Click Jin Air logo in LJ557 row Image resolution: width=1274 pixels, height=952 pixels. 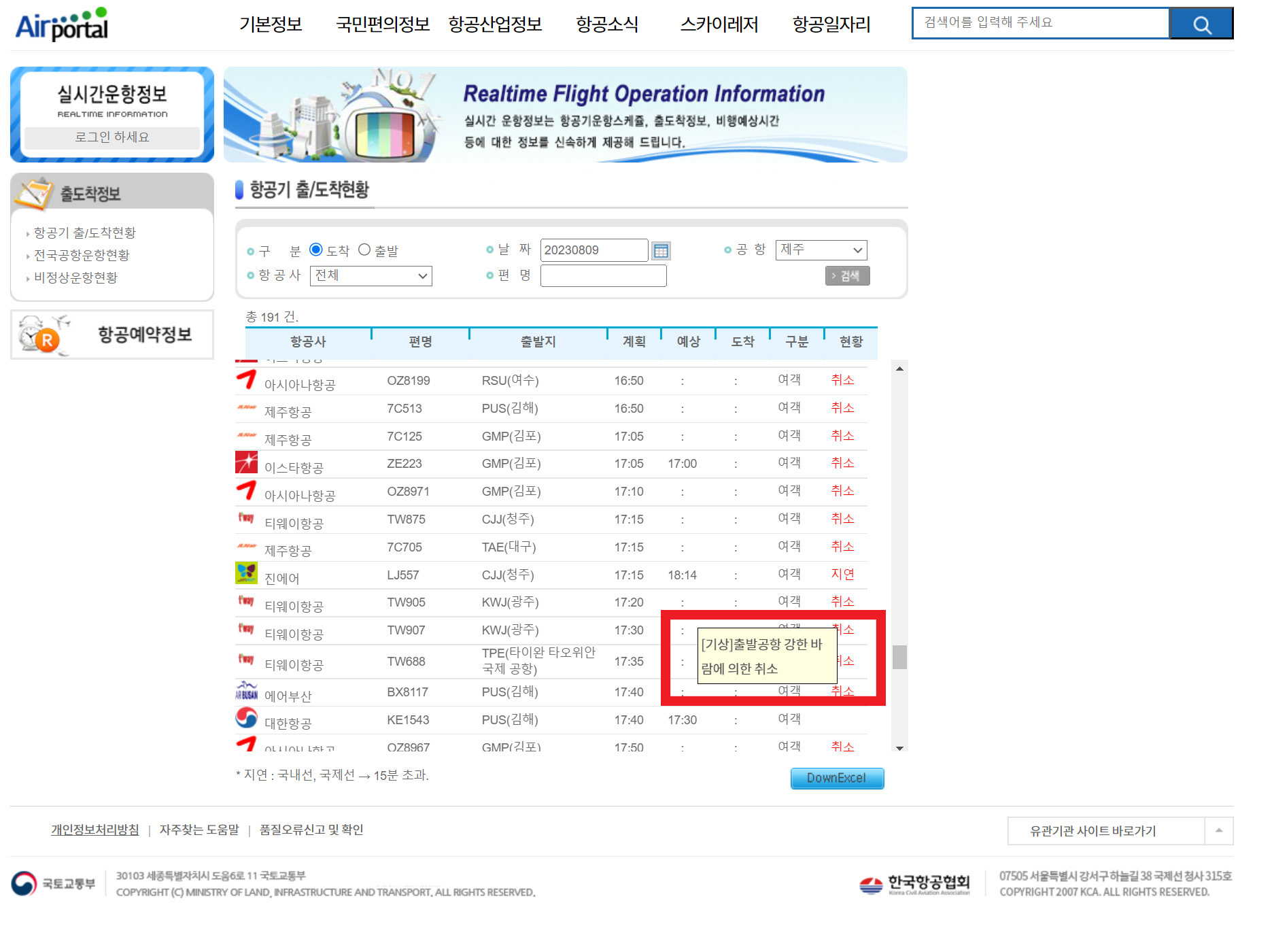point(246,573)
